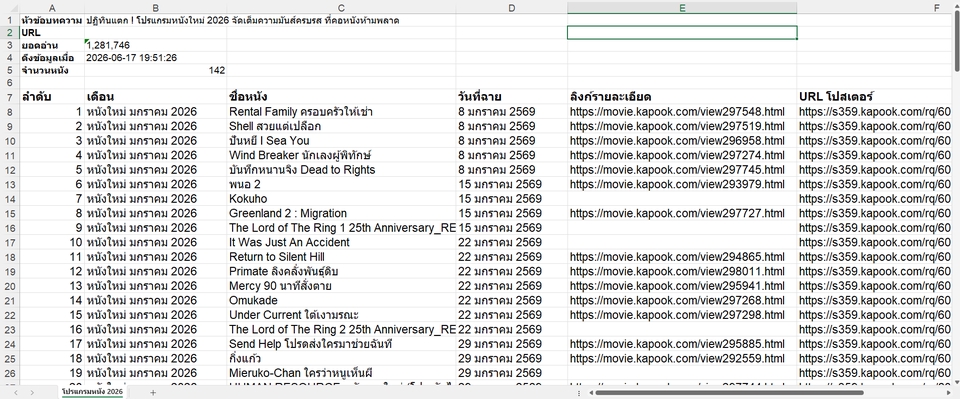The height and width of the screenshot is (399, 960).
Task: Select the Mieruko-Chan movie title cell
Action: 341,373
